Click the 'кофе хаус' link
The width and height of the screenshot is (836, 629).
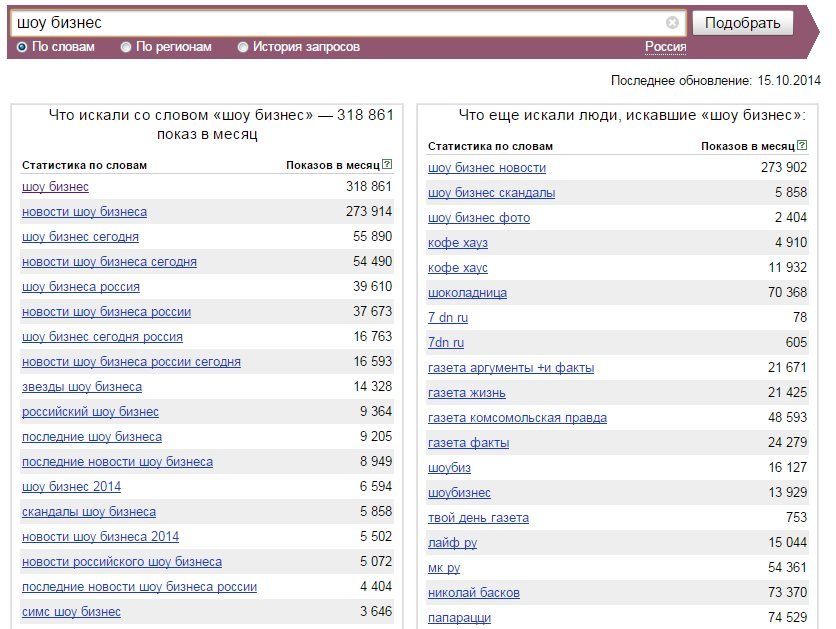pos(458,268)
